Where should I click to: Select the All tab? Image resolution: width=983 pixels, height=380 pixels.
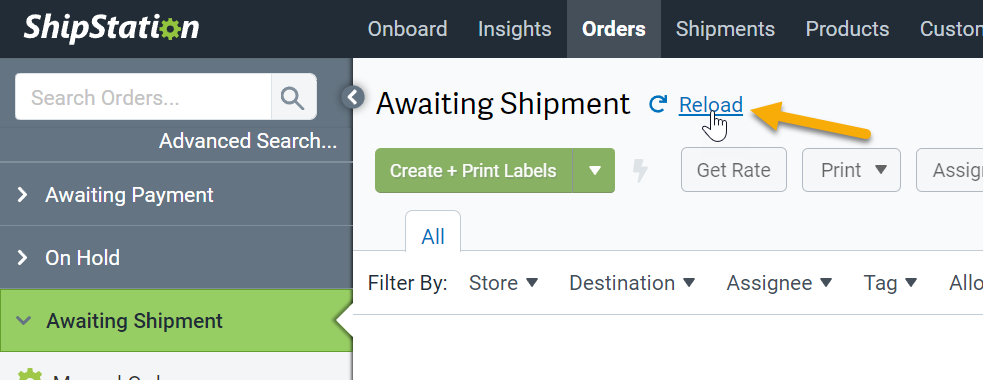[433, 236]
